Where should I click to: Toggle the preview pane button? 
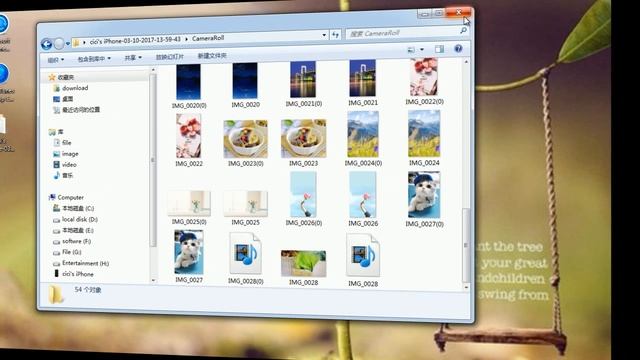pos(440,49)
